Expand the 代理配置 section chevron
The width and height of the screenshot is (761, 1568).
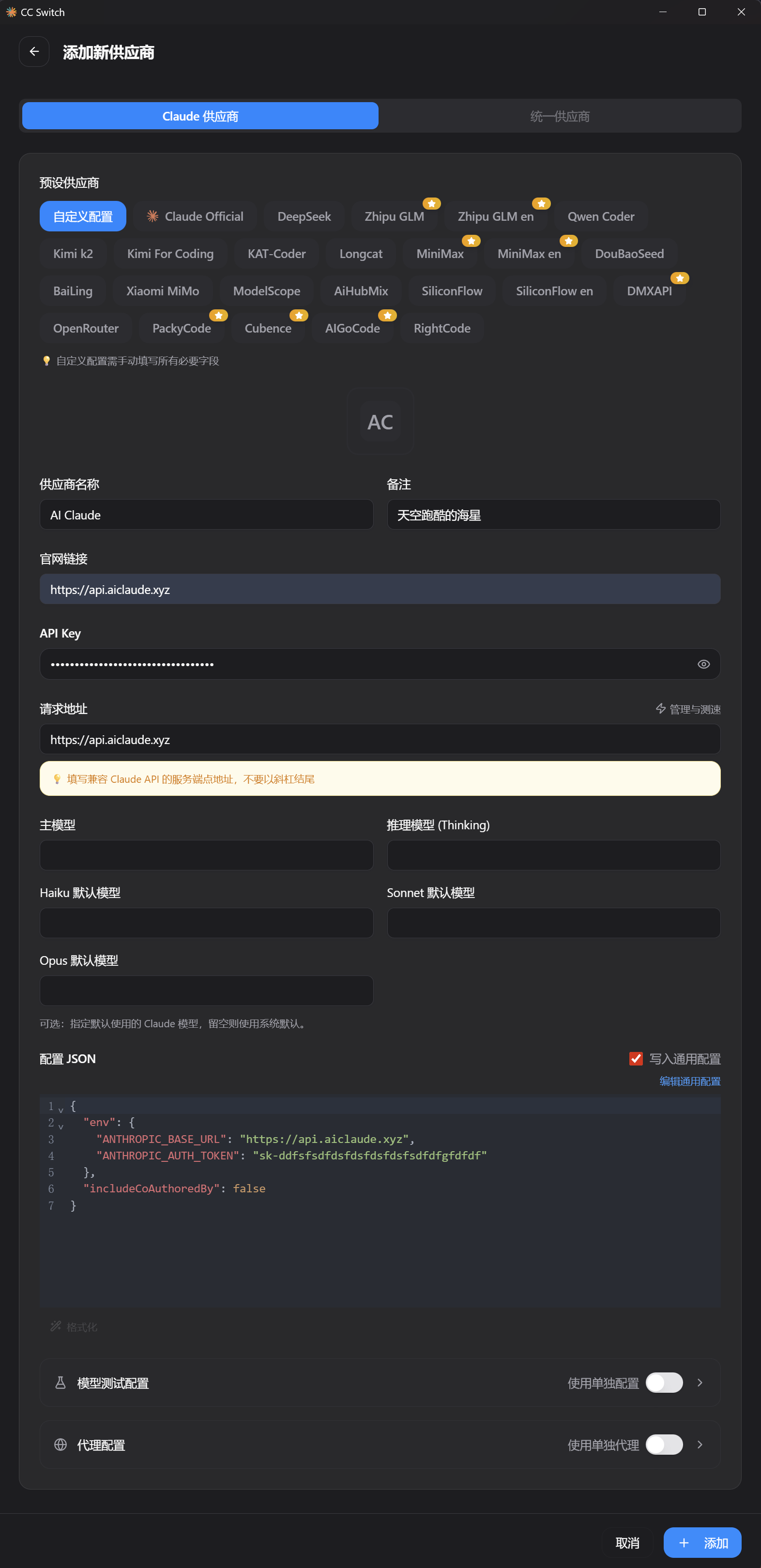tap(700, 1445)
